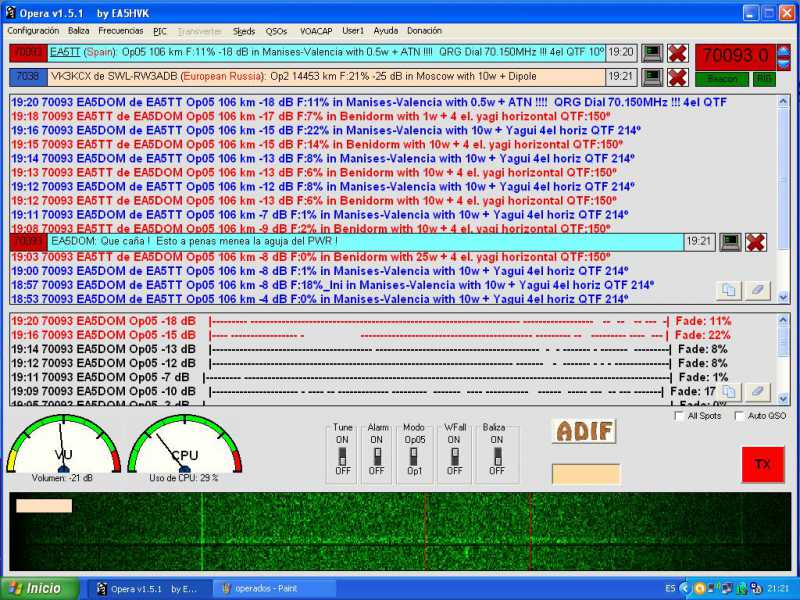Tick the Auto QSO checkbox
The image size is (800, 600).
[x=740, y=416]
